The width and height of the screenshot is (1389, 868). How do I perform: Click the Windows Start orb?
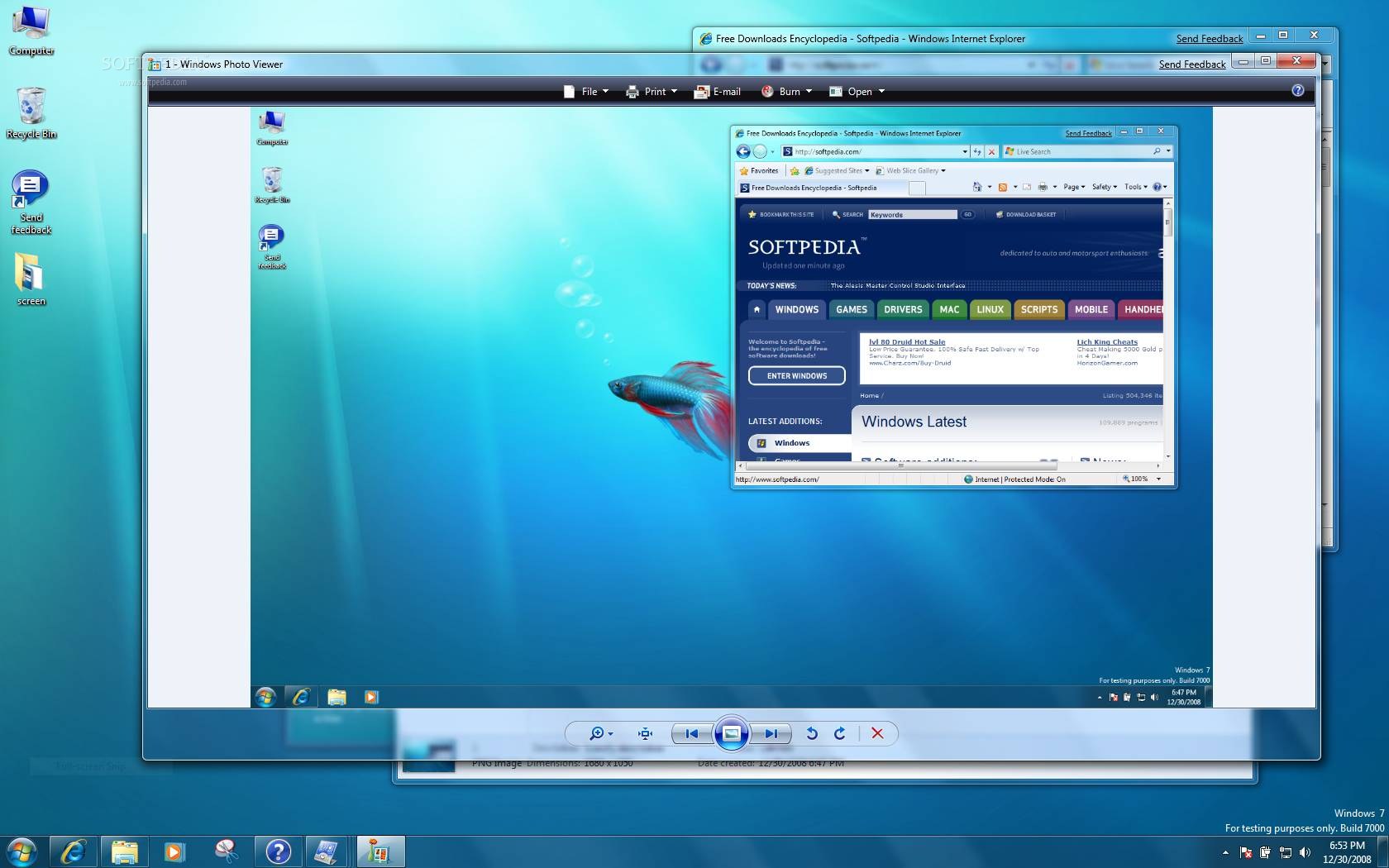click(x=21, y=851)
